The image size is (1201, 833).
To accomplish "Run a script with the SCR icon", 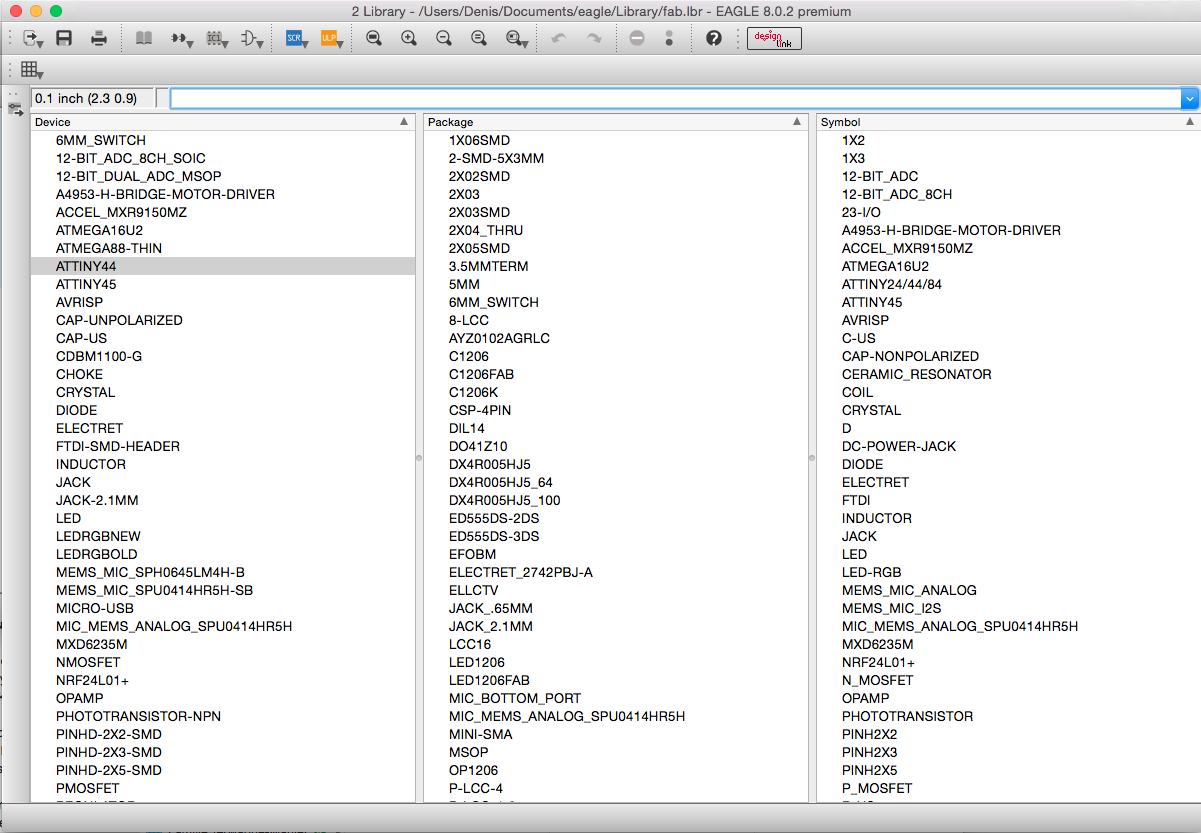I will [x=297, y=39].
